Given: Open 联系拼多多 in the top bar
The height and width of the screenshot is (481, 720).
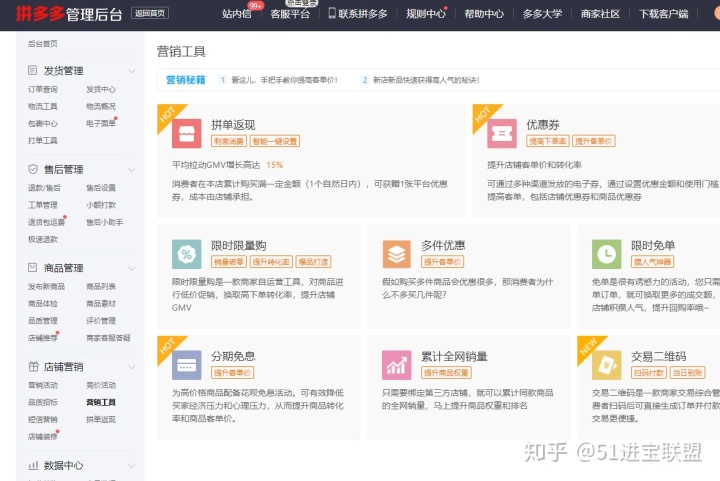Looking at the screenshot, I should [x=363, y=14].
